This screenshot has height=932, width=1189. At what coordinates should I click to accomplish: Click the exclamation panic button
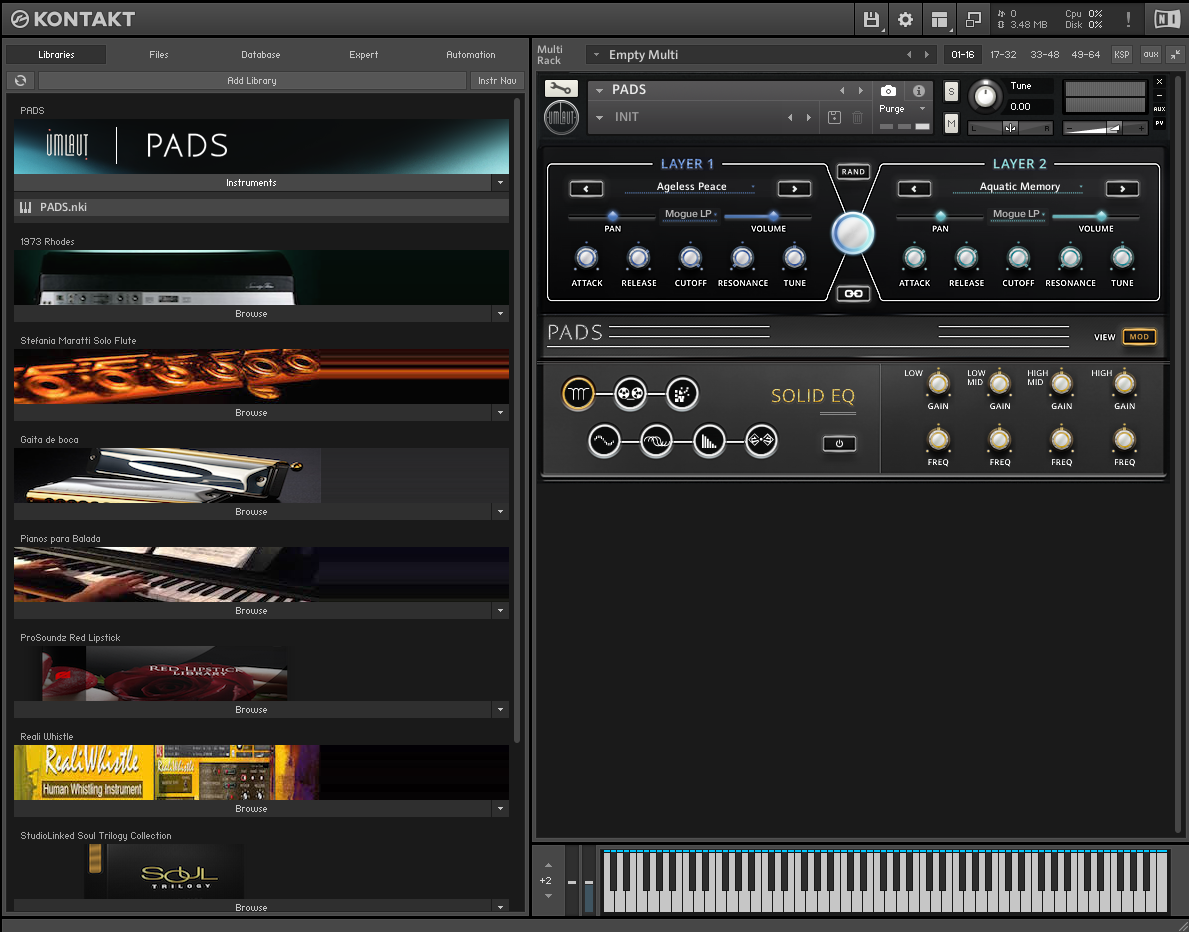(1128, 19)
